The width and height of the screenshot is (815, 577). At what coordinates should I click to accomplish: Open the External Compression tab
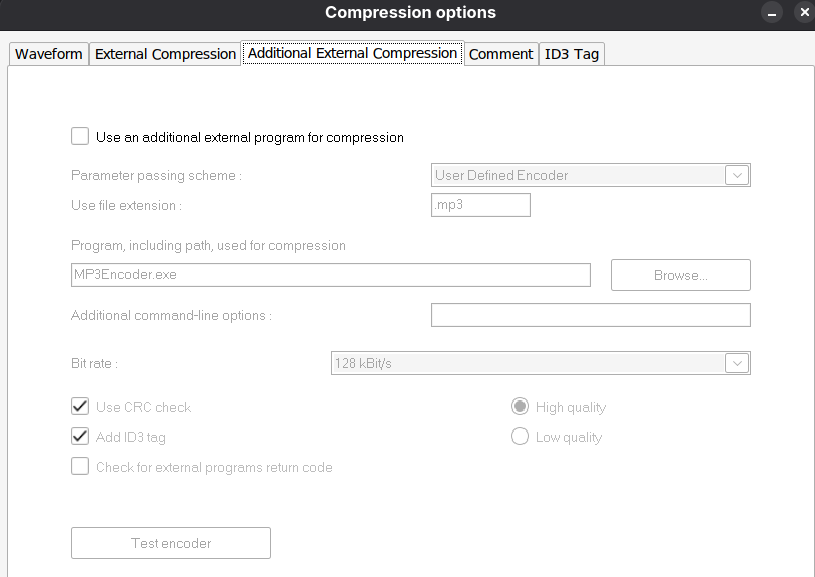click(x=165, y=54)
